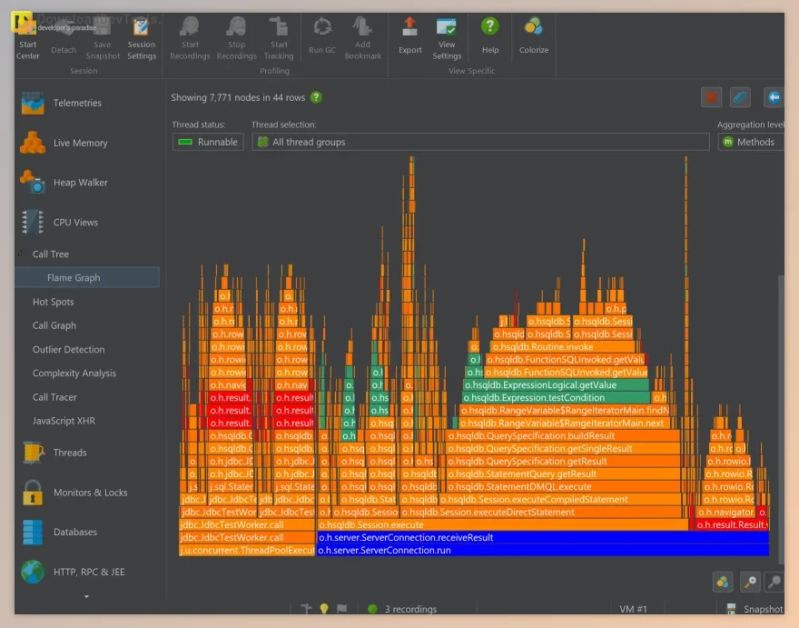Image resolution: width=799 pixels, height=628 pixels.
Task: Open Session Settings
Action: point(141,37)
